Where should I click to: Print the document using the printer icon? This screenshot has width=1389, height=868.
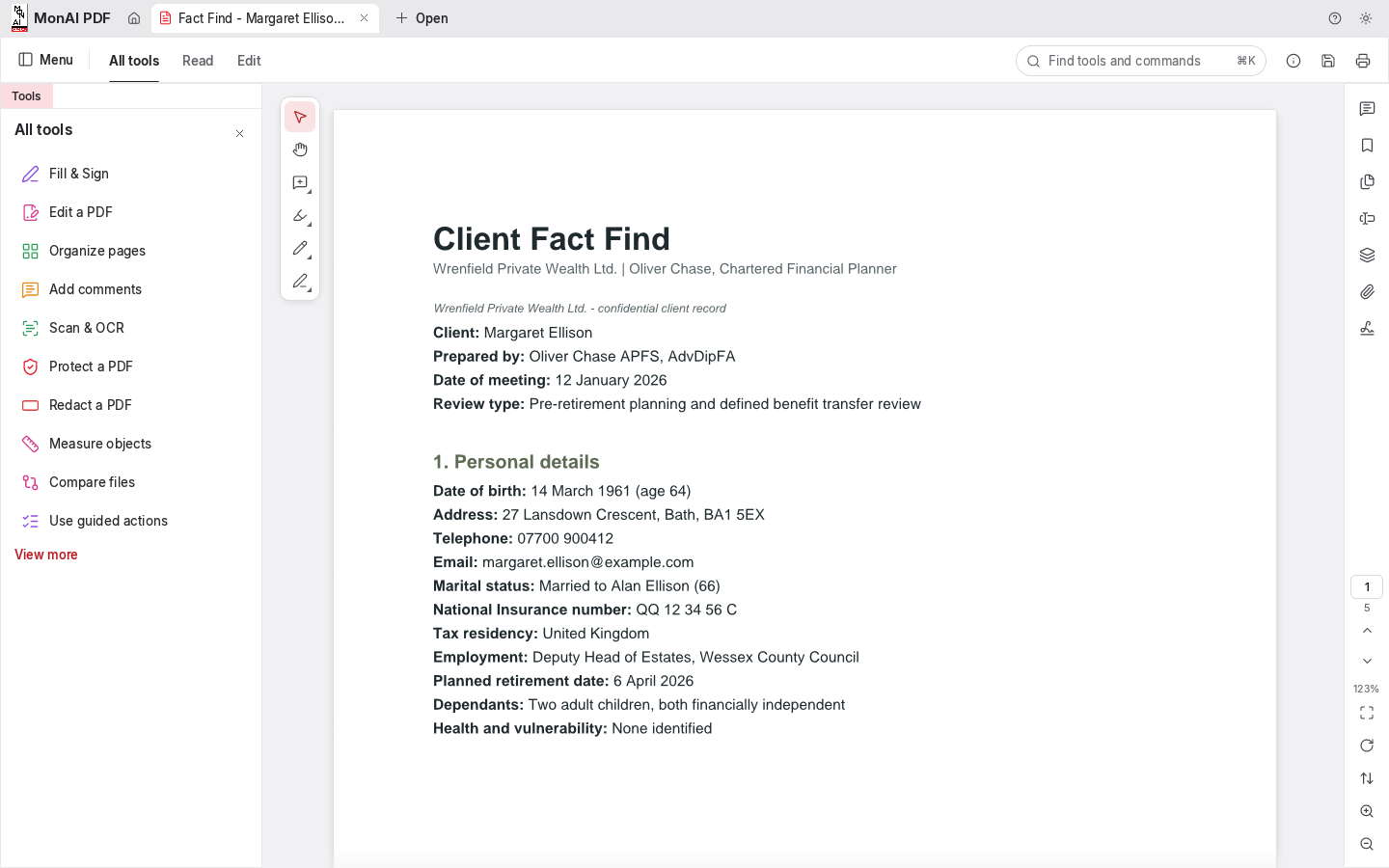coord(1363,61)
